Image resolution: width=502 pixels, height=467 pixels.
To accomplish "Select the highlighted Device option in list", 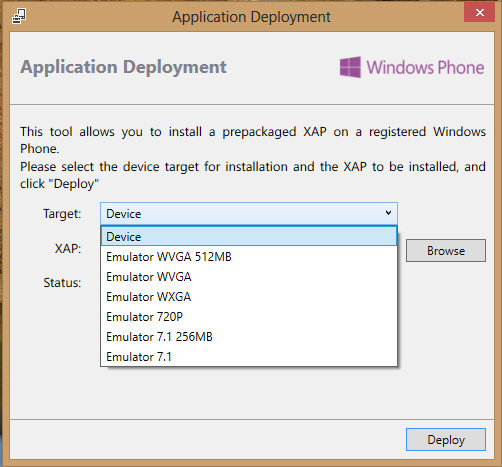I will coord(249,236).
